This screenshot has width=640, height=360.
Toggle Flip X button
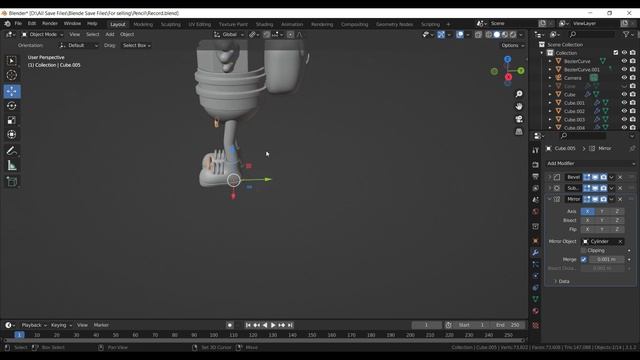[x=588, y=229]
